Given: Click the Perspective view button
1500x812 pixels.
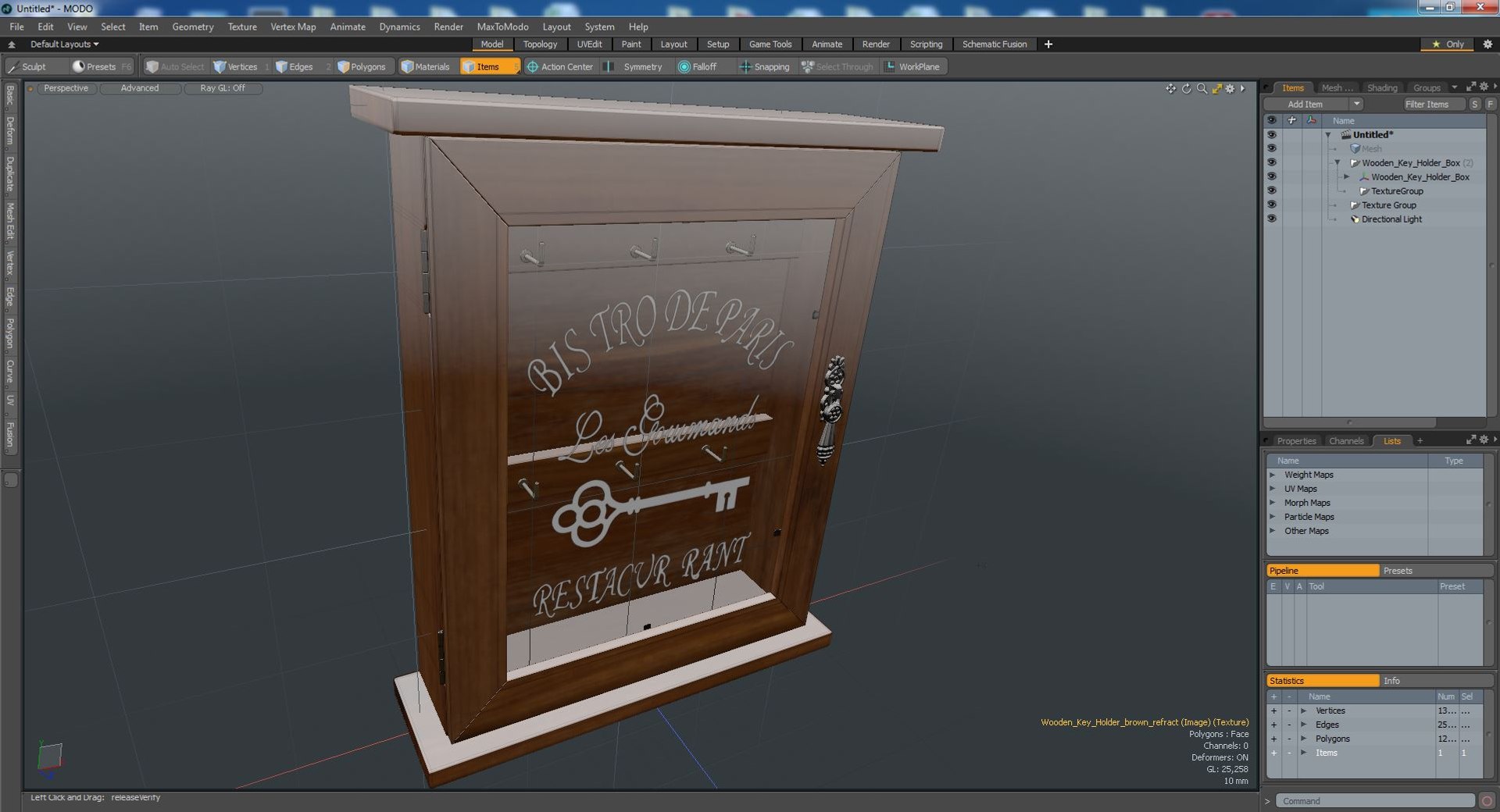Looking at the screenshot, I should pos(66,88).
